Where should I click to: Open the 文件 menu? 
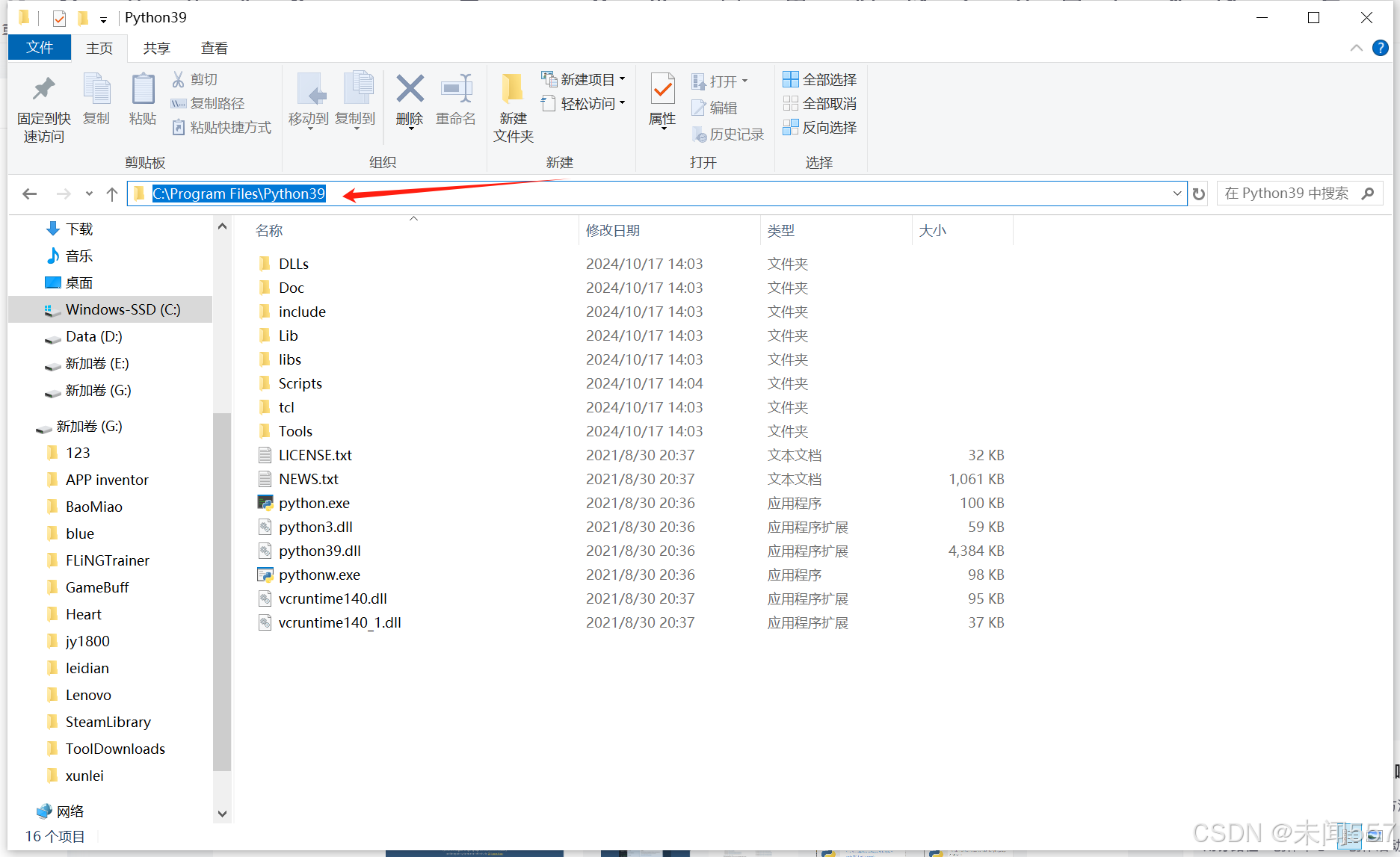pyautogui.click(x=39, y=47)
